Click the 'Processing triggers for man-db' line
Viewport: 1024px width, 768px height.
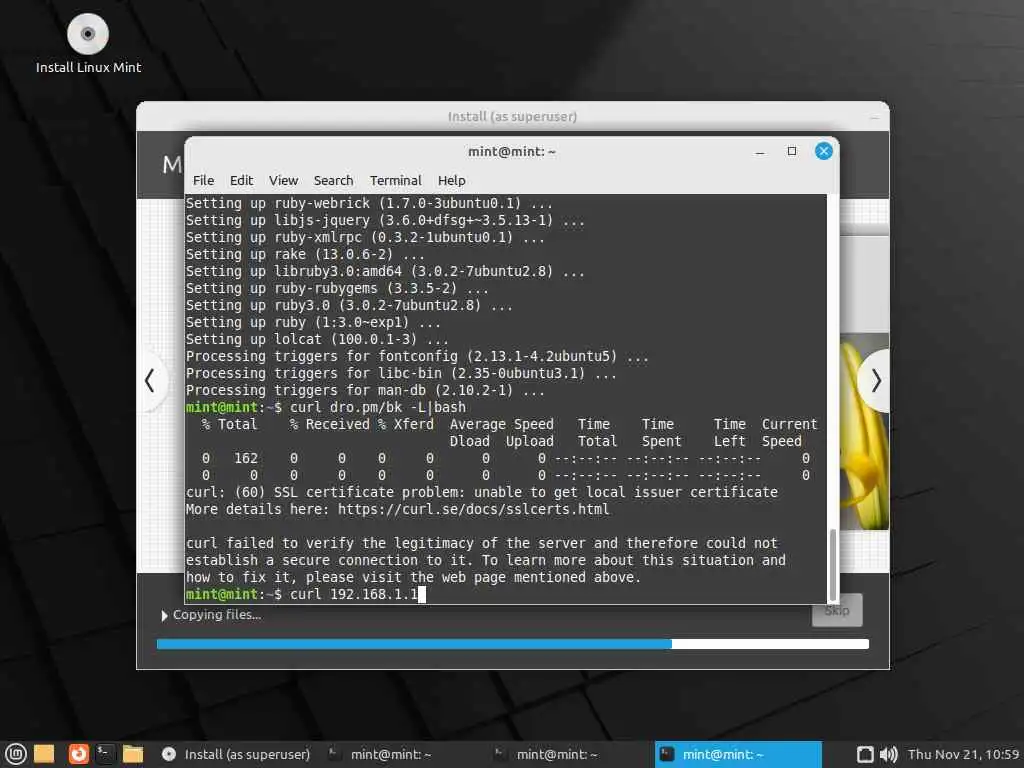[365, 391]
